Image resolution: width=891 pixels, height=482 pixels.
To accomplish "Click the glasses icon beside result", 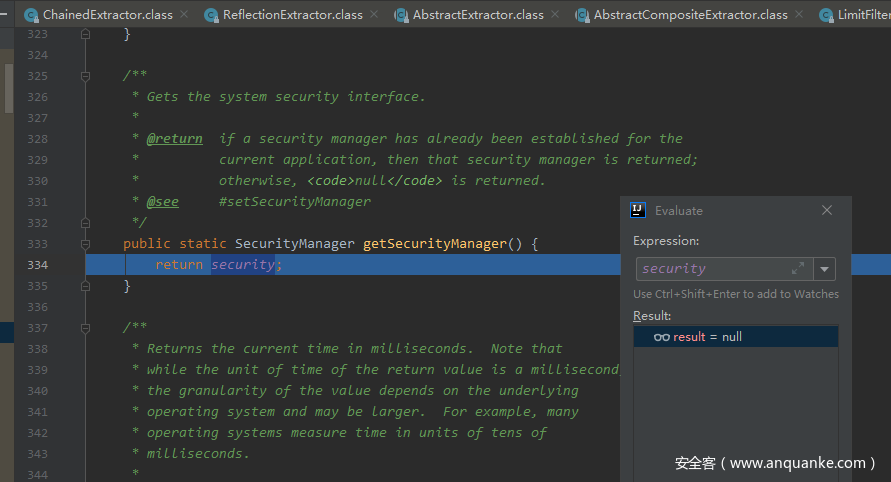I will [x=661, y=337].
